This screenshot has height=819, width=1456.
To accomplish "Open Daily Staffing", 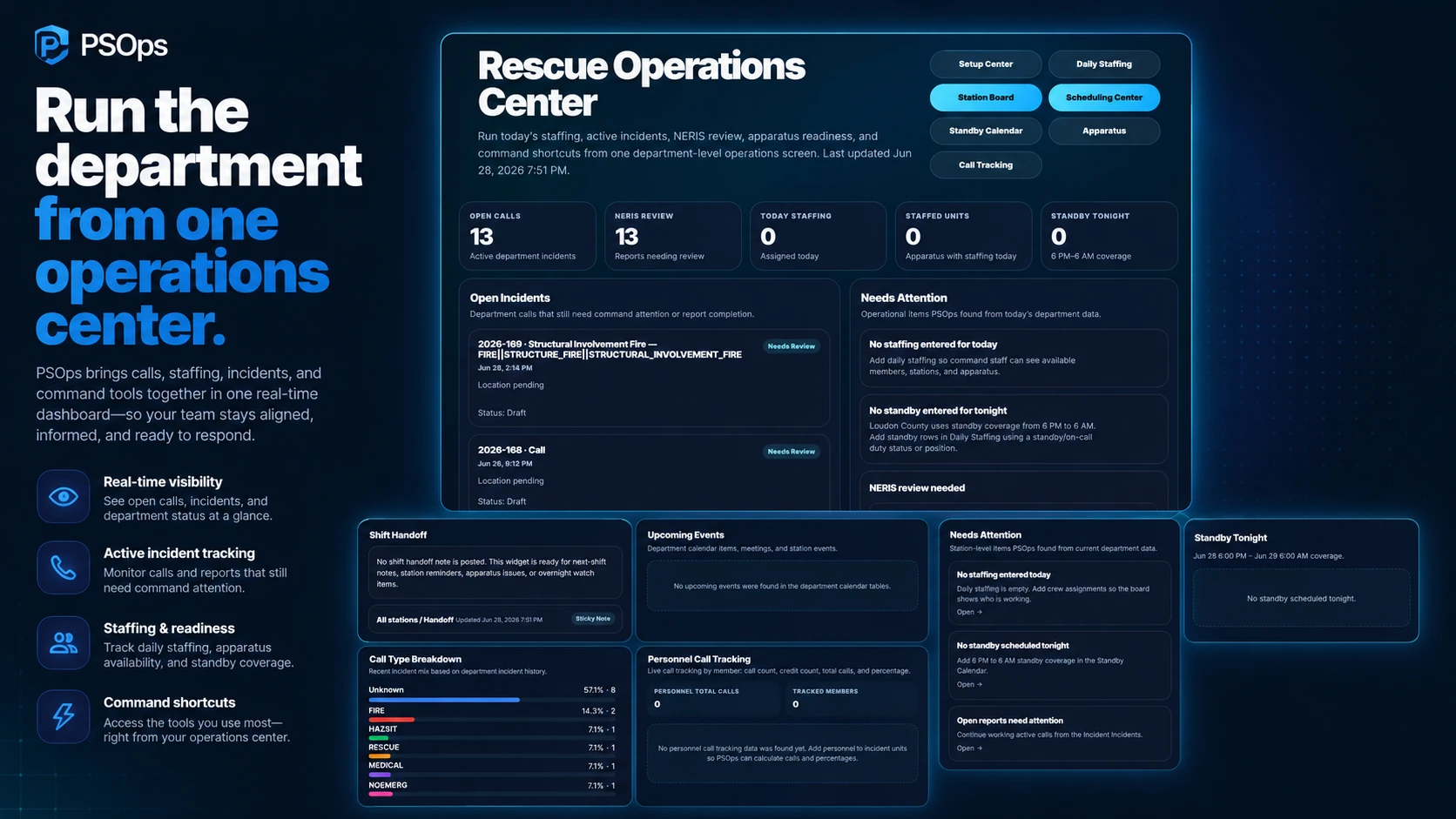I will [1104, 64].
